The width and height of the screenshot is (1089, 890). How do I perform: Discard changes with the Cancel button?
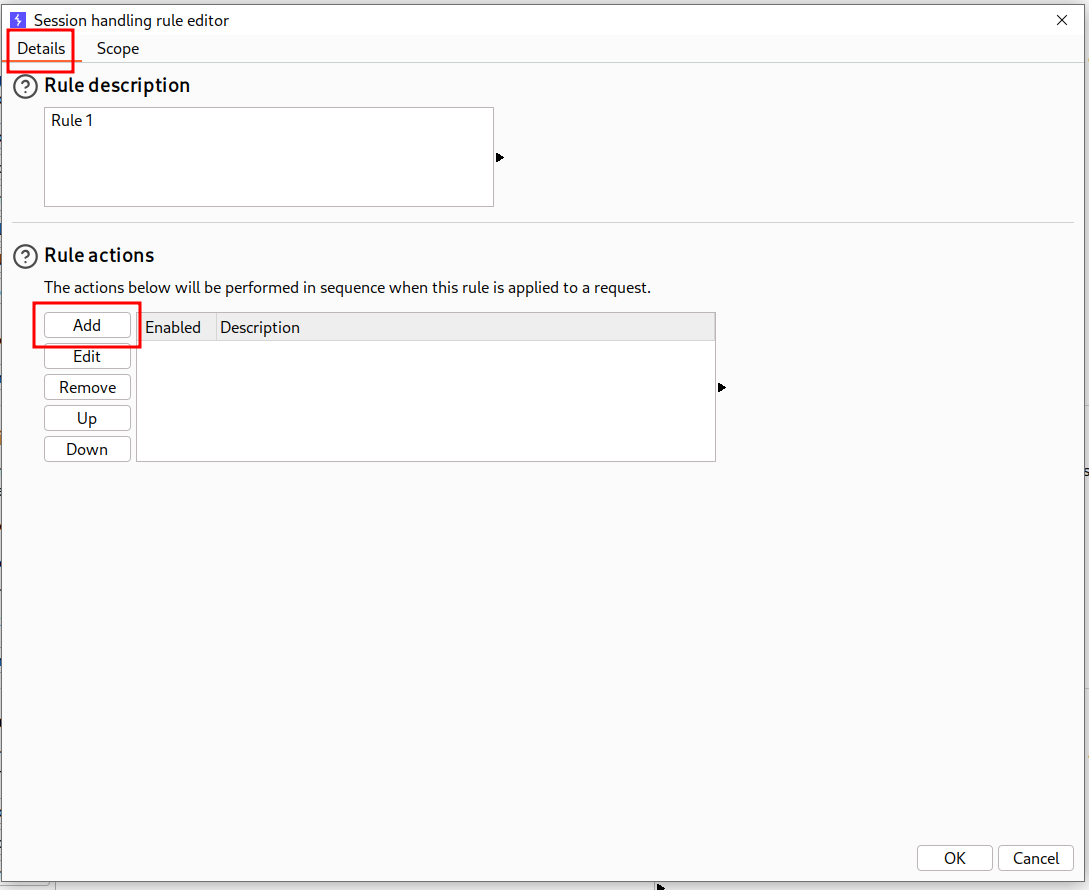coord(1036,858)
